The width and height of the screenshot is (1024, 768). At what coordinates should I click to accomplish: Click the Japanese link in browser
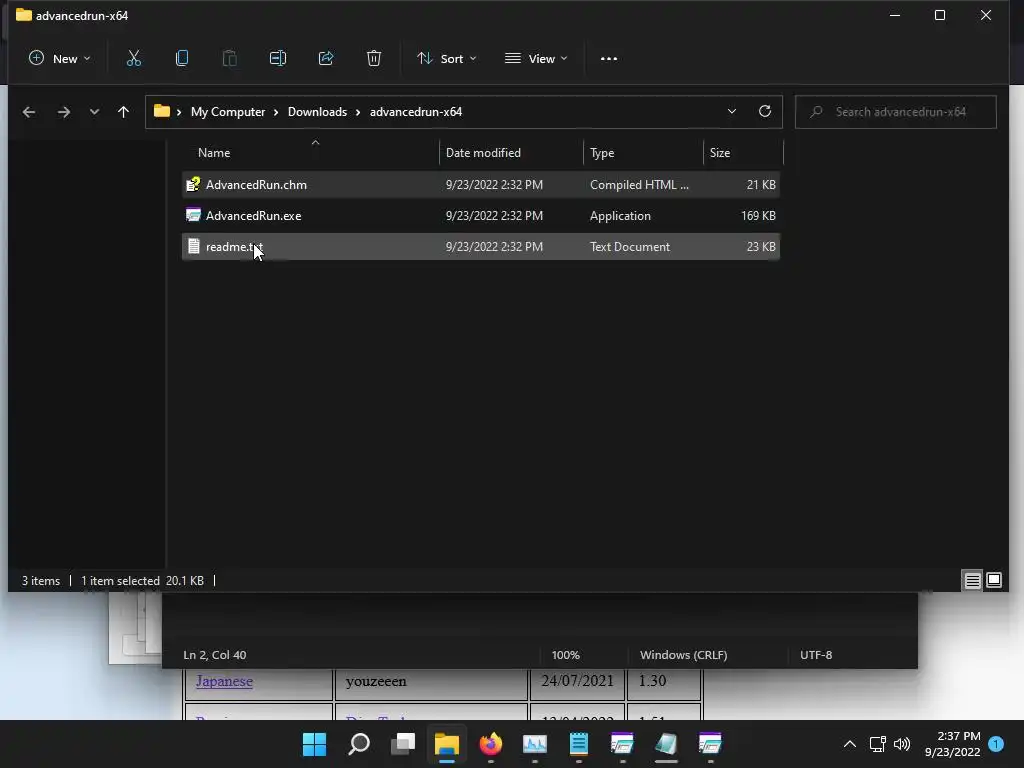tap(224, 681)
